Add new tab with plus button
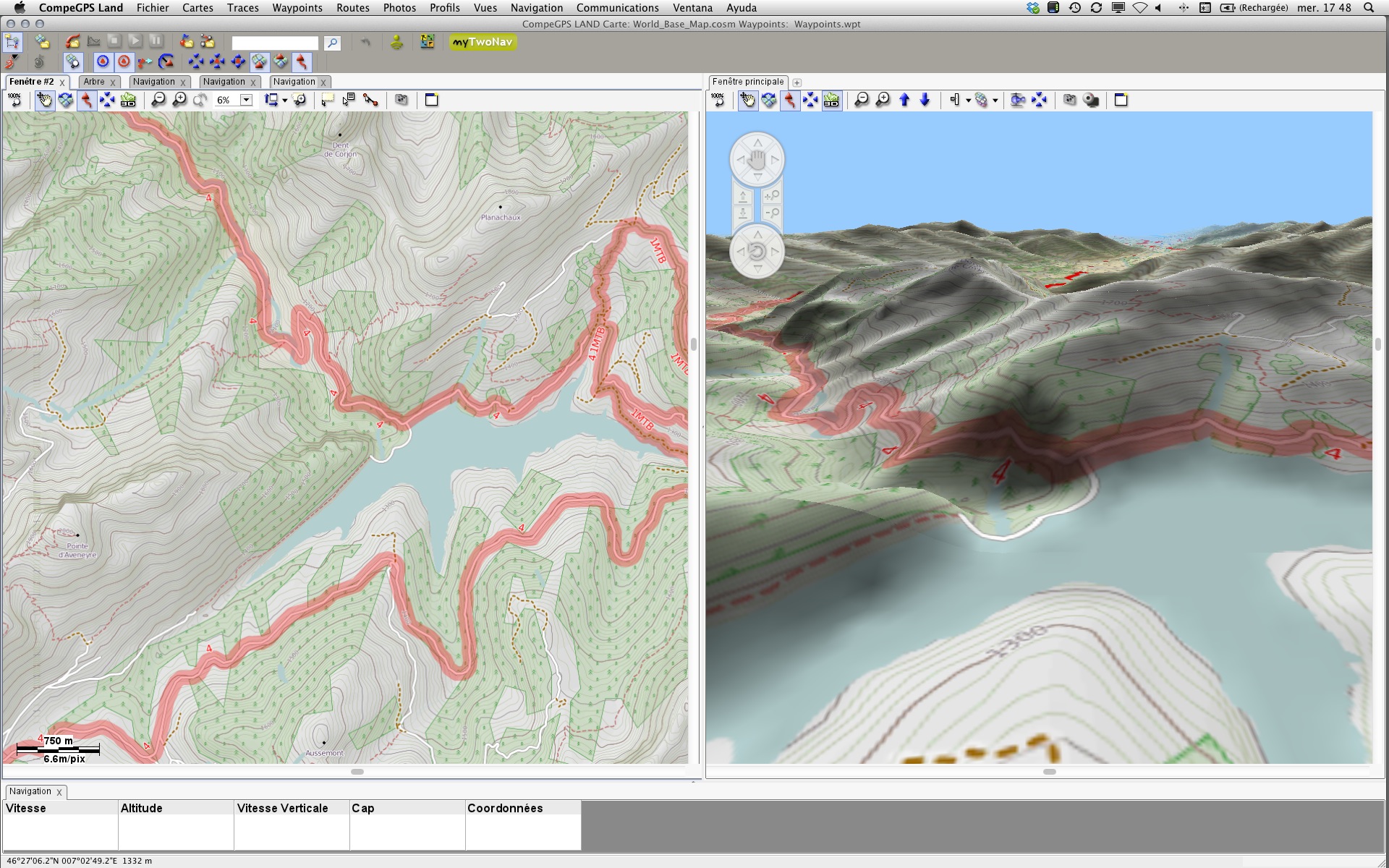The width and height of the screenshot is (1389, 868). point(797,82)
